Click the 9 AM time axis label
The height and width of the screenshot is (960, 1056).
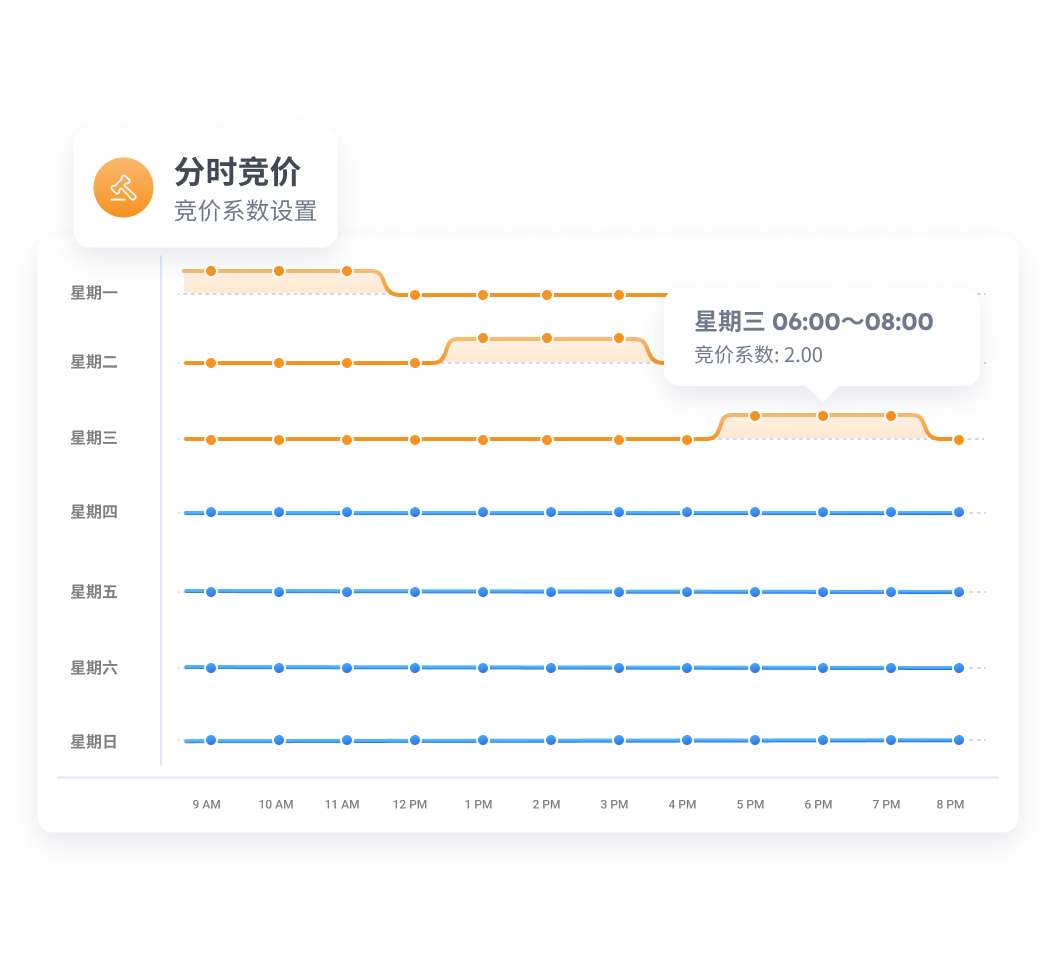[207, 805]
